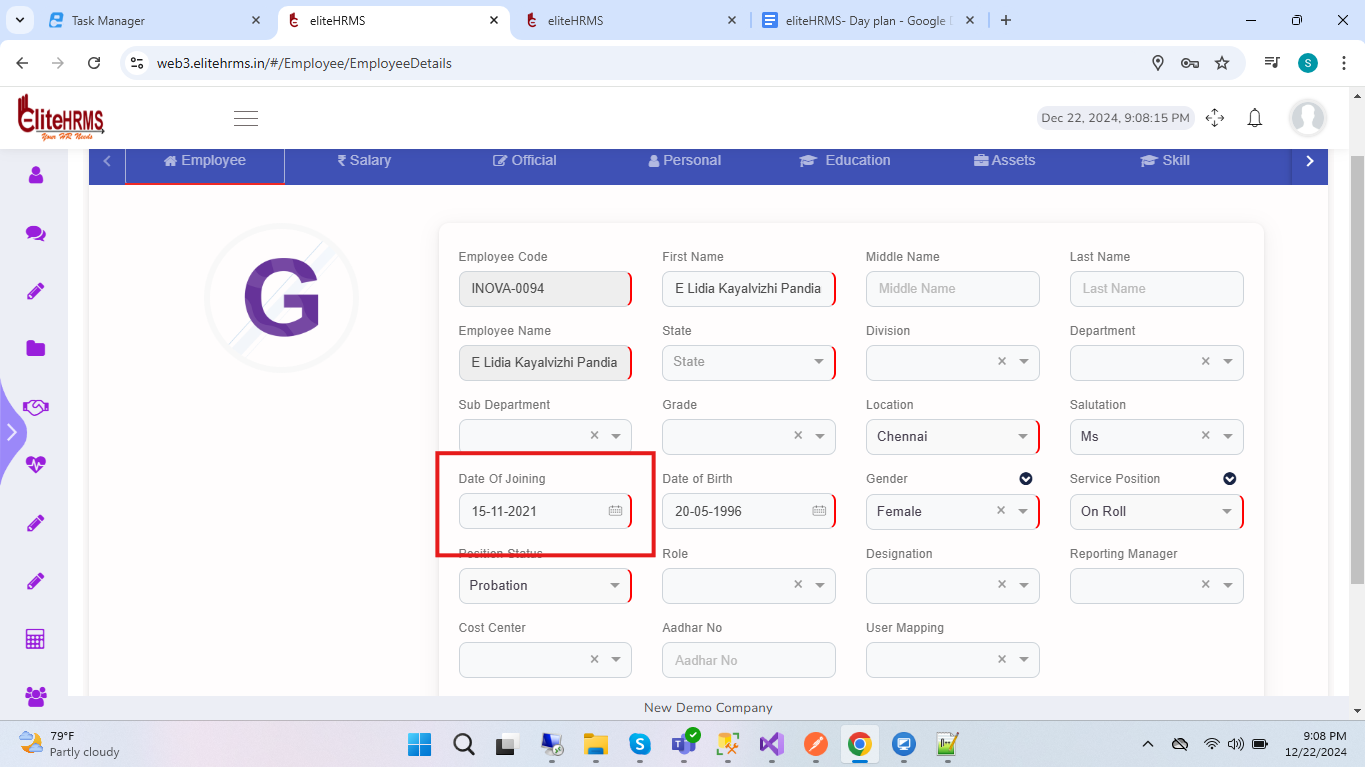Click the hamburger menu icon
This screenshot has height=767, width=1365.
click(x=246, y=118)
